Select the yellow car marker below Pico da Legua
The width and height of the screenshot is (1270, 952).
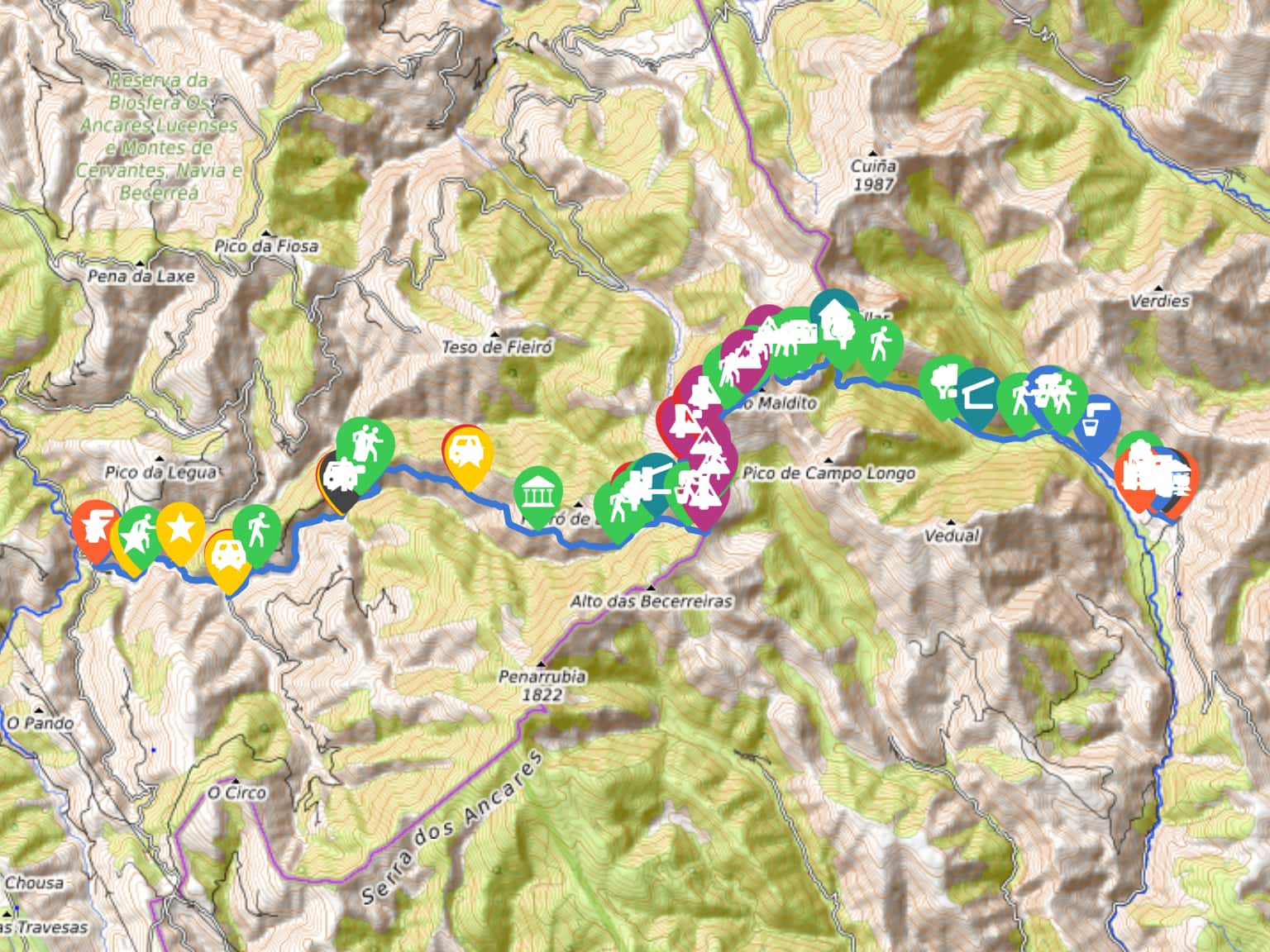228,558
